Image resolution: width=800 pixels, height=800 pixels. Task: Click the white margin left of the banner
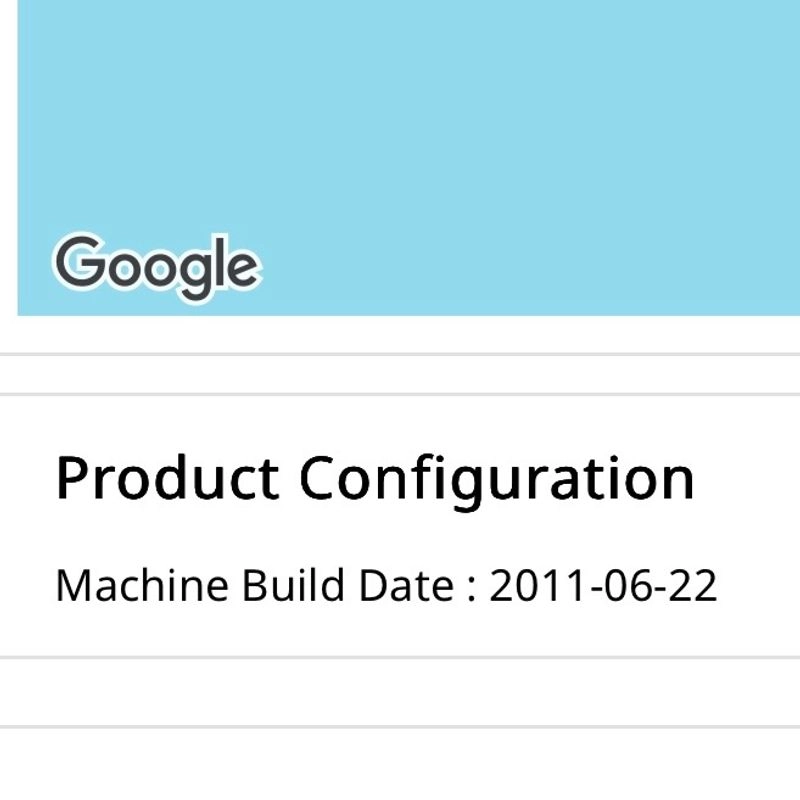(9, 158)
